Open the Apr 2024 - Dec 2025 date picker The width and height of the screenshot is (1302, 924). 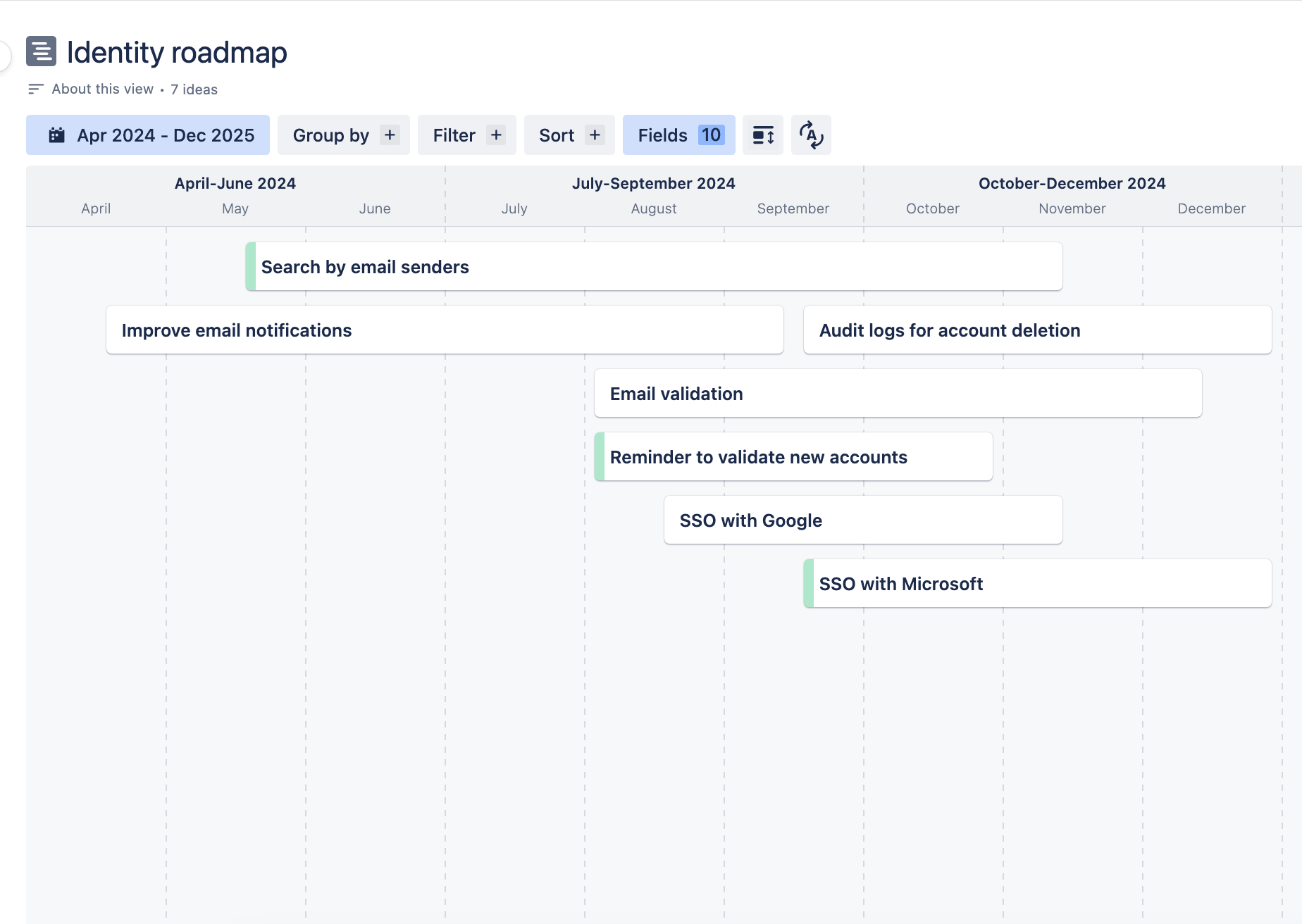(x=148, y=135)
